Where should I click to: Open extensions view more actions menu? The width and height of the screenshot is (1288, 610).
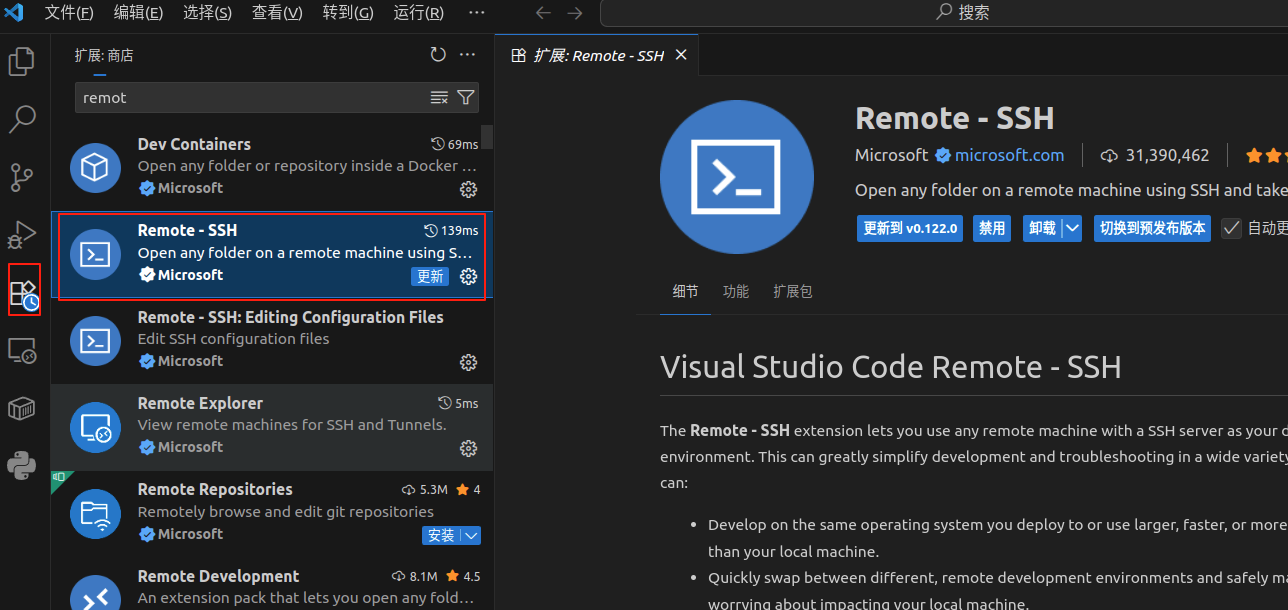pyautogui.click(x=467, y=55)
